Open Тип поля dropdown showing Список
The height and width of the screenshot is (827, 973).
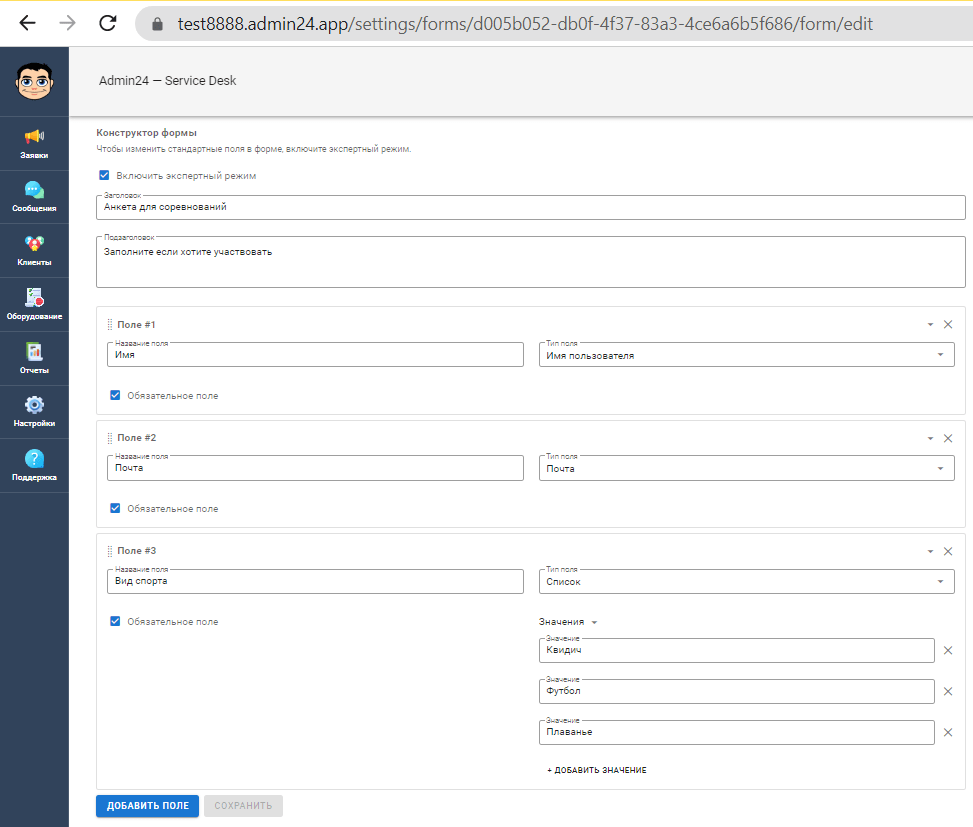click(x=747, y=581)
